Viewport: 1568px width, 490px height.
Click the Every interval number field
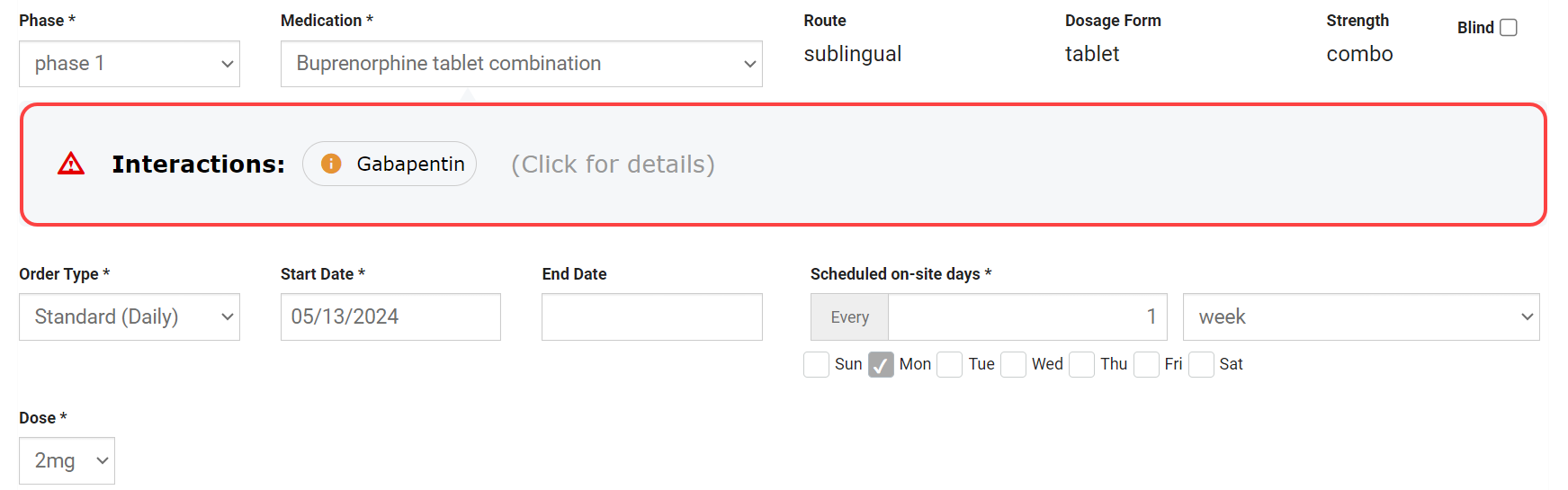1026,317
